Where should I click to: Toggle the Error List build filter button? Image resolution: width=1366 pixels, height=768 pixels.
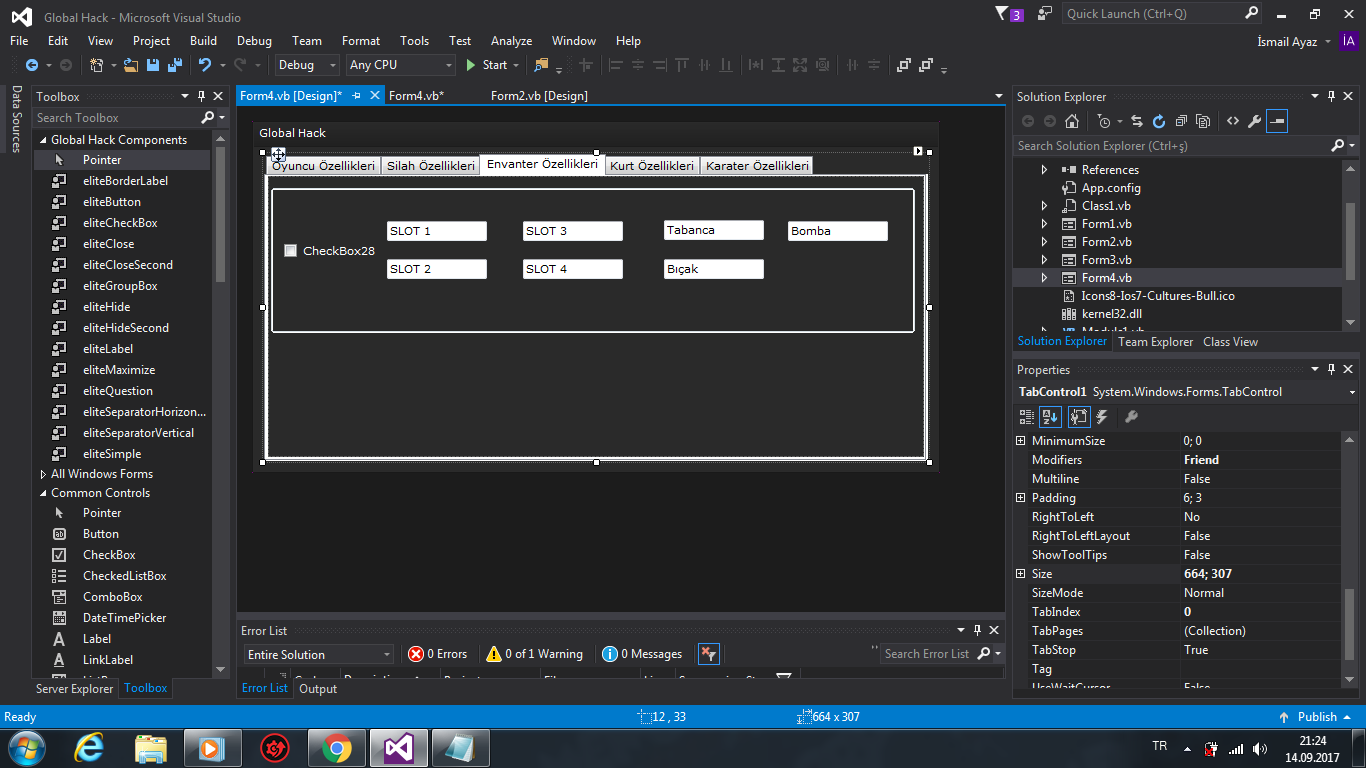(708, 654)
